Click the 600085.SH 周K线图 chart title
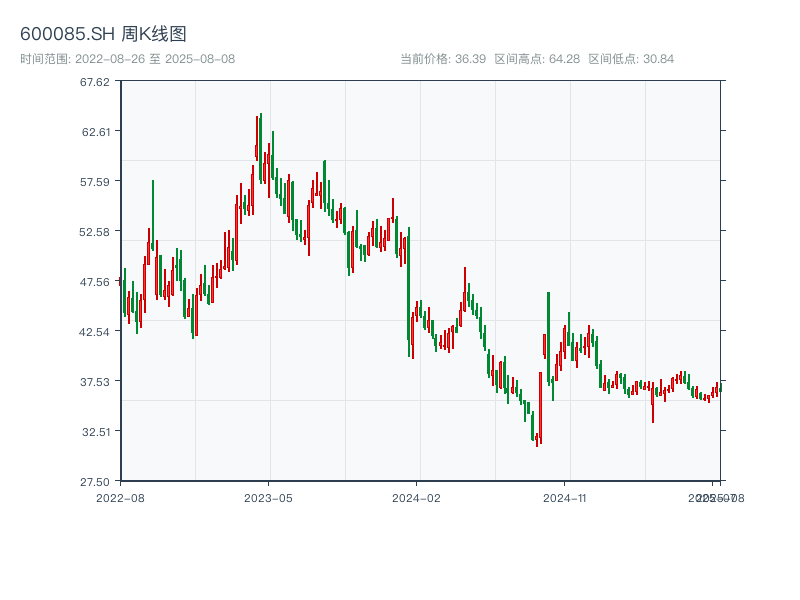Viewport: 800px width, 600px height. coord(103,35)
